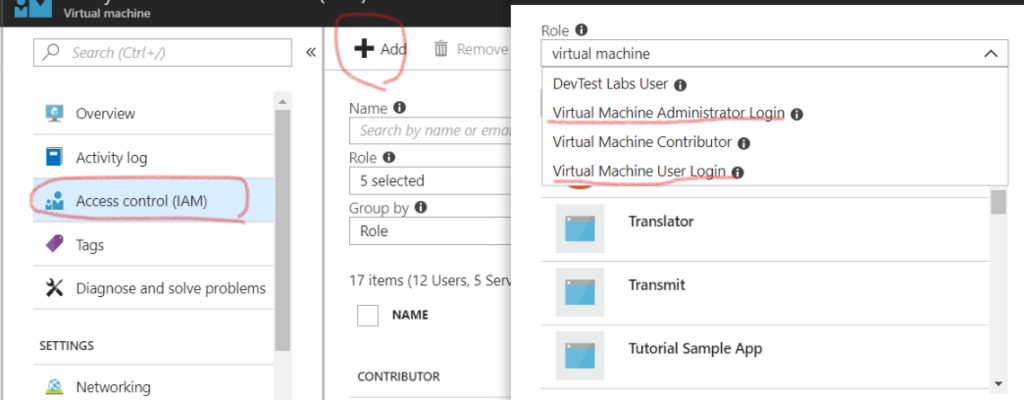1024x400 pixels.
Task: Click the Activity log book icon
Action: pyautogui.click(x=54, y=157)
